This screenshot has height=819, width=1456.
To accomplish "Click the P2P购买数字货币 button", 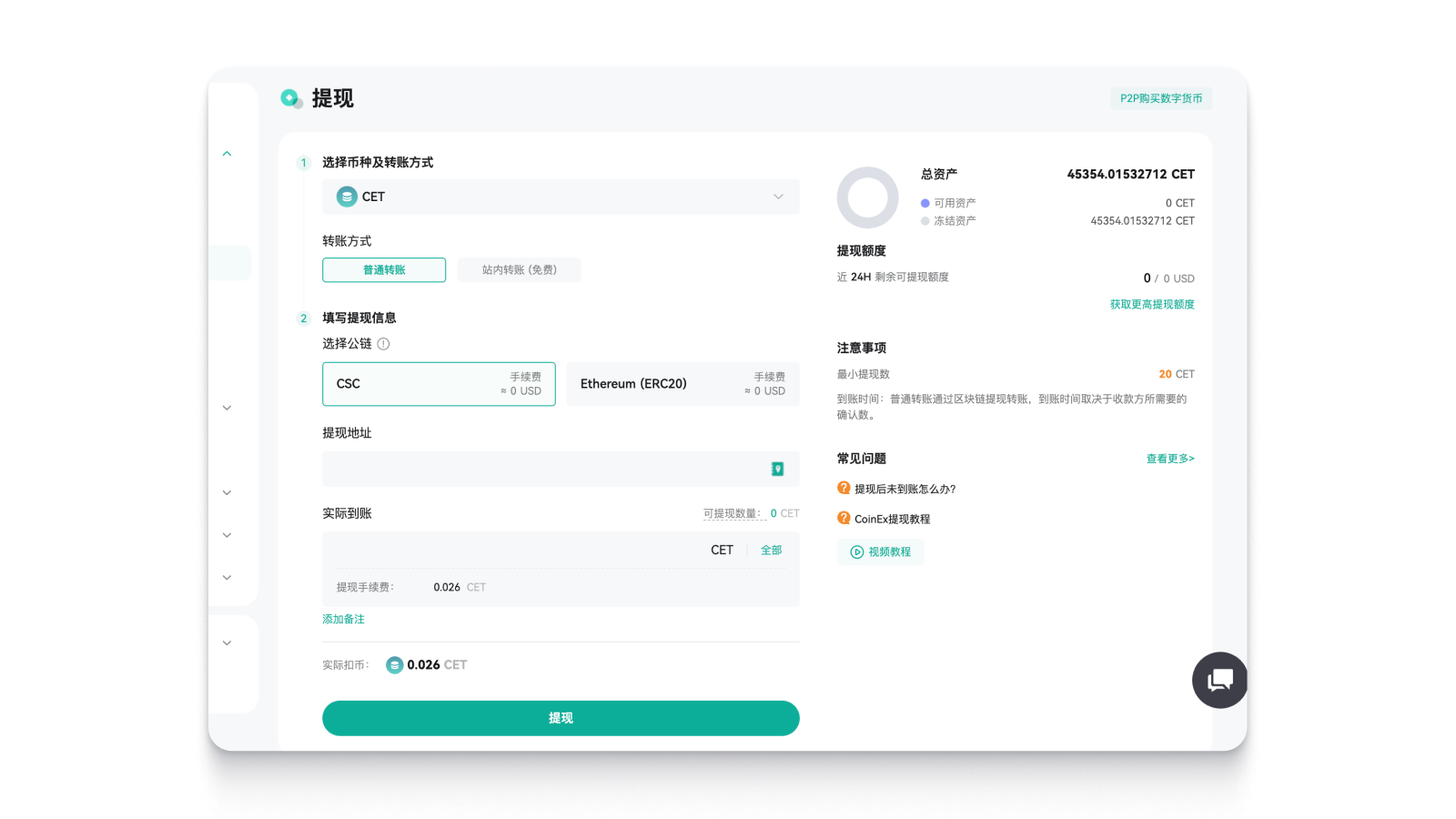I will [1160, 98].
